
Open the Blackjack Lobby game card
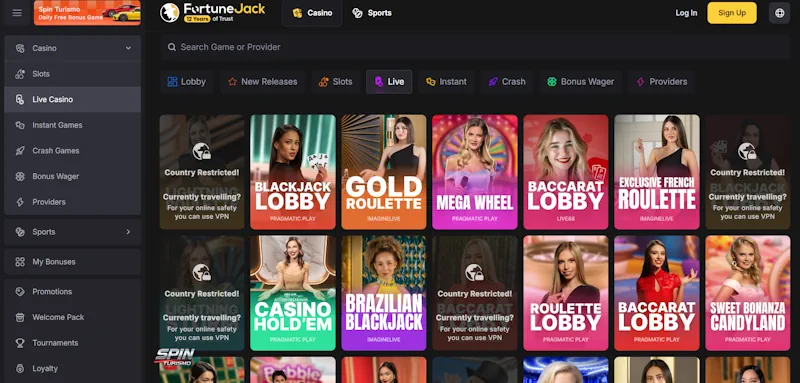coord(293,172)
